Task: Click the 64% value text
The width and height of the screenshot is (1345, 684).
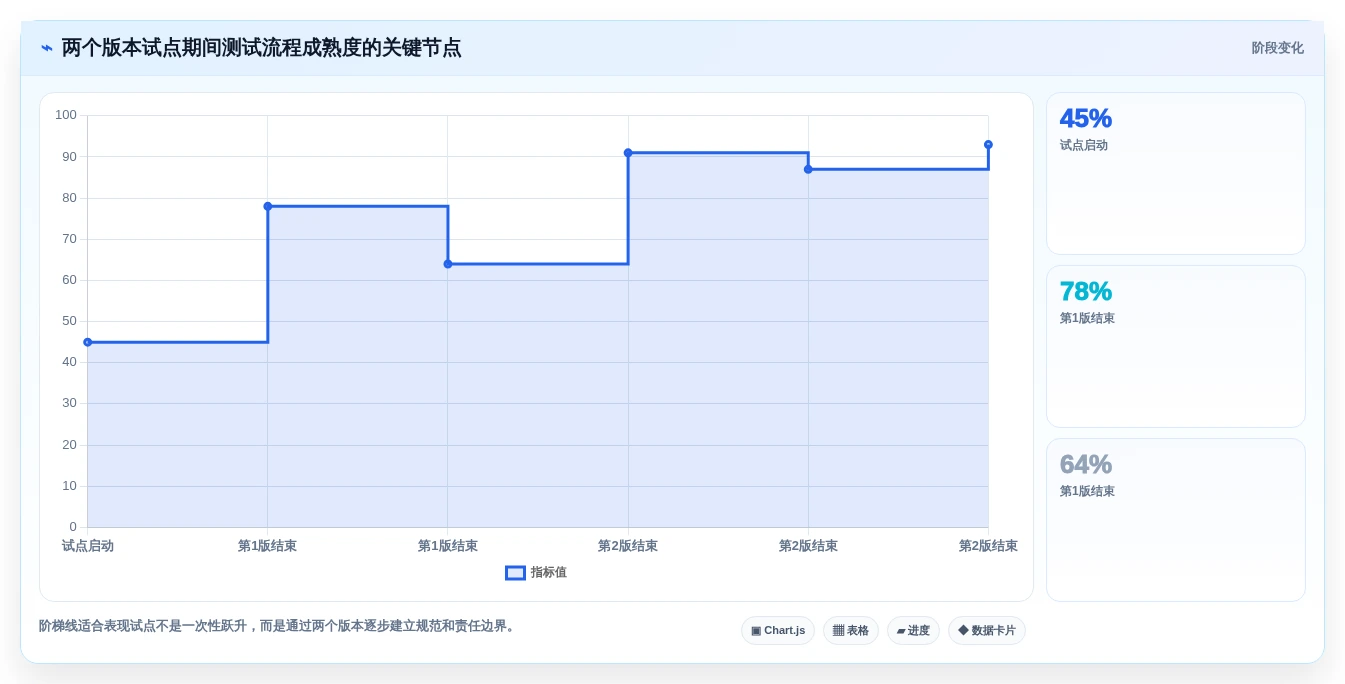Action: point(1086,464)
